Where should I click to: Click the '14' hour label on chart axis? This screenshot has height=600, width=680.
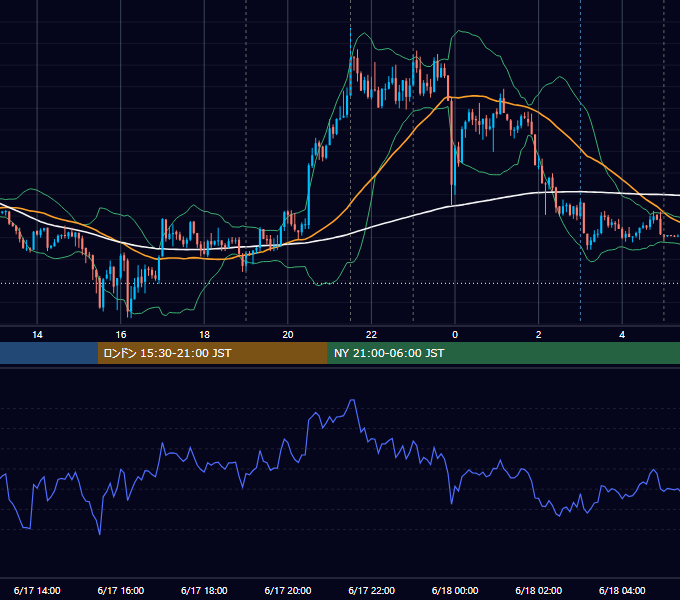(x=37, y=335)
